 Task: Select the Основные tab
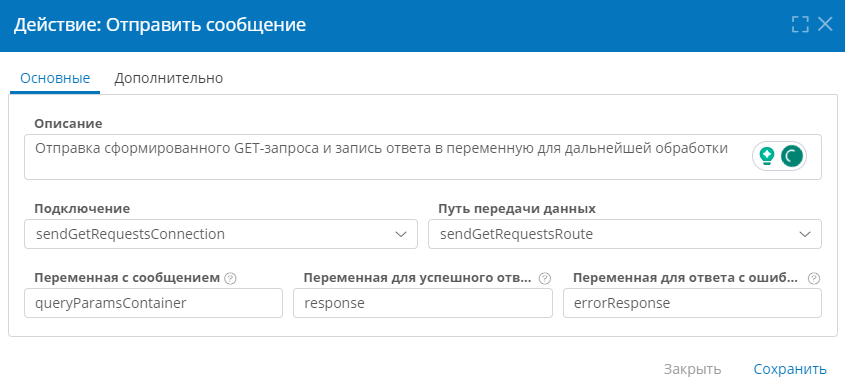tap(55, 78)
